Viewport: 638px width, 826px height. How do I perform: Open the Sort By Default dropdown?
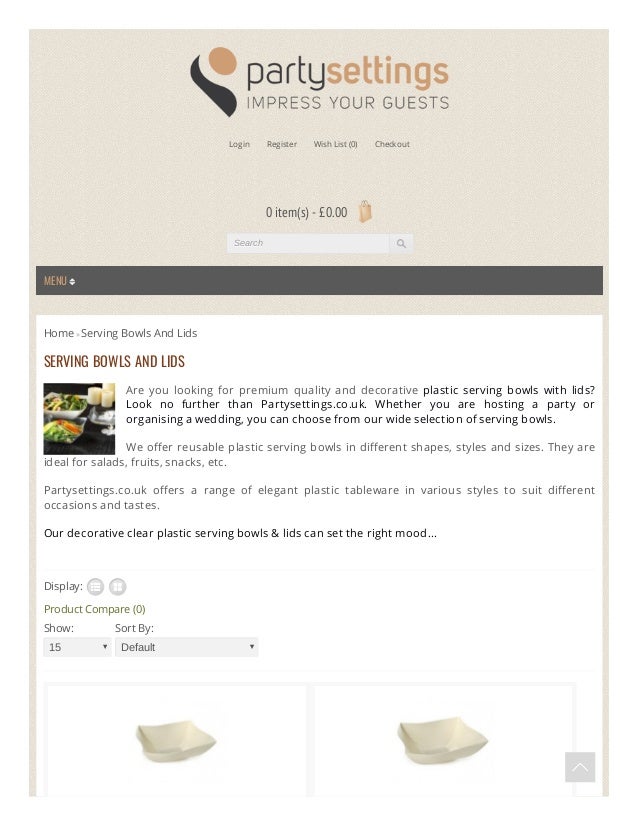187,647
